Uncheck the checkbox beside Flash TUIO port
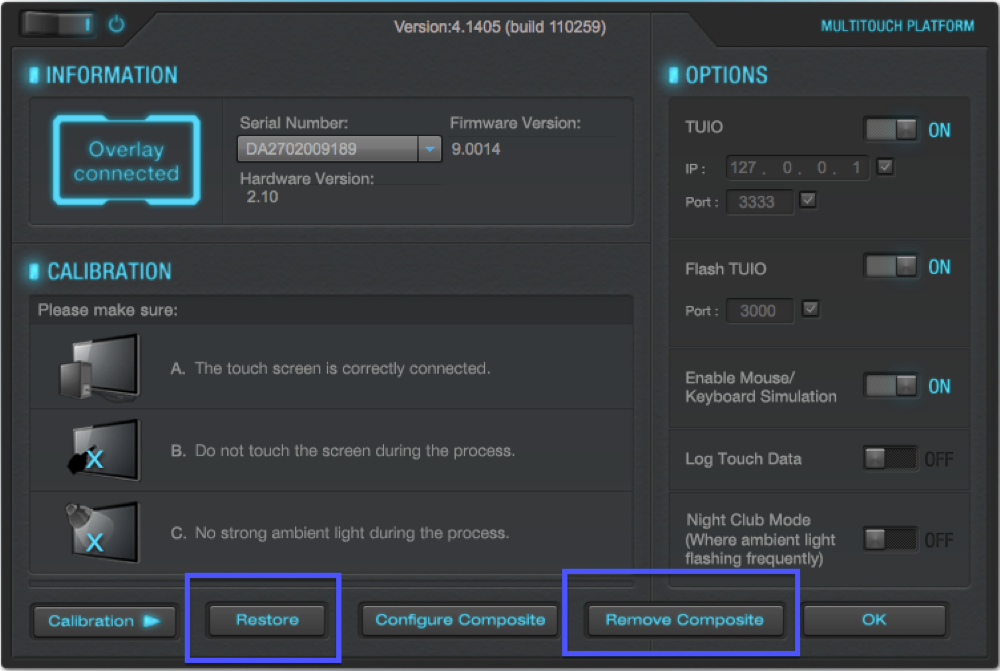The width and height of the screenshot is (1000, 671). pyautogui.click(x=811, y=310)
